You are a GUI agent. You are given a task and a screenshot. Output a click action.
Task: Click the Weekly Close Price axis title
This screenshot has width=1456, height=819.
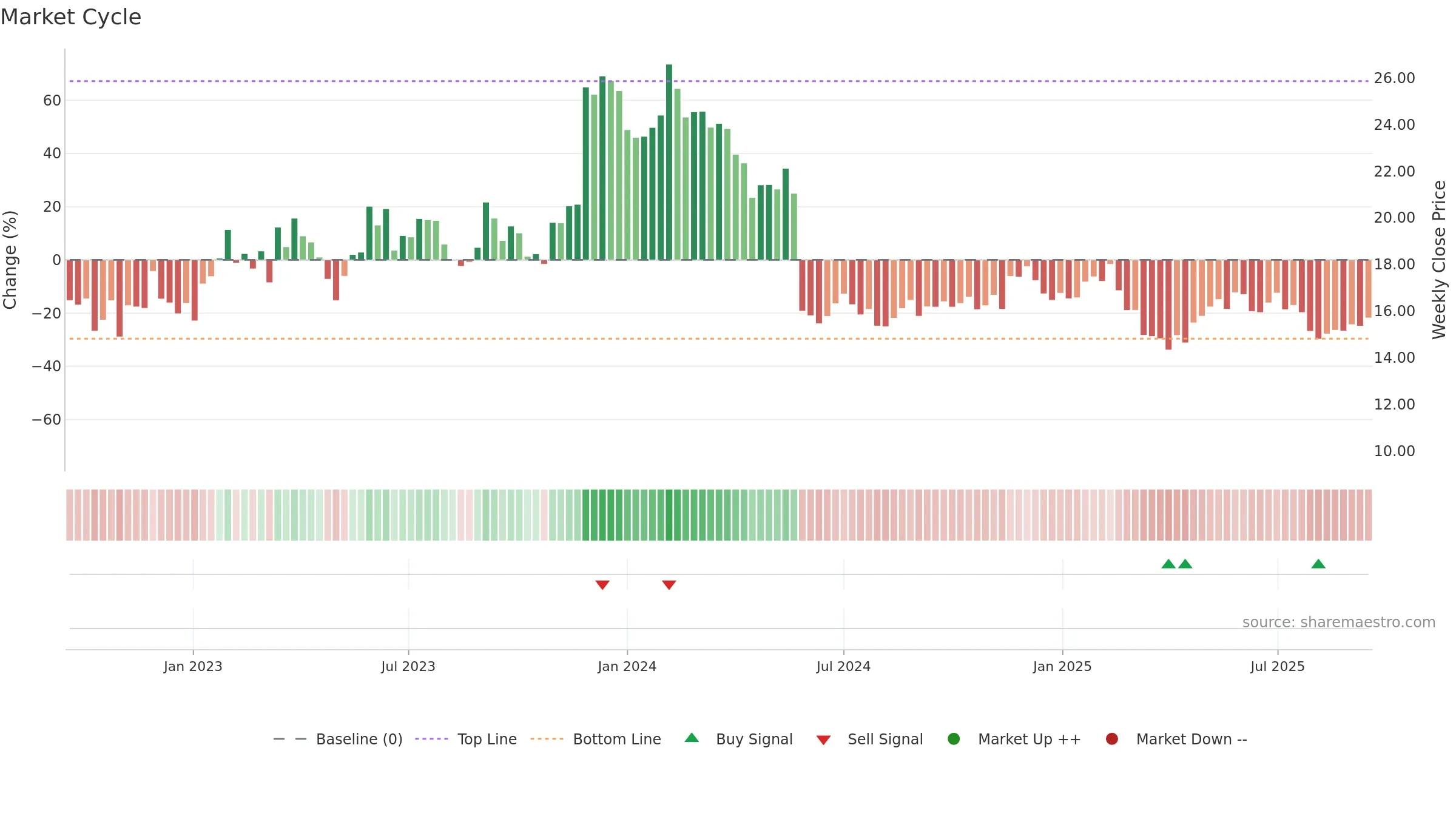[x=1439, y=260]
